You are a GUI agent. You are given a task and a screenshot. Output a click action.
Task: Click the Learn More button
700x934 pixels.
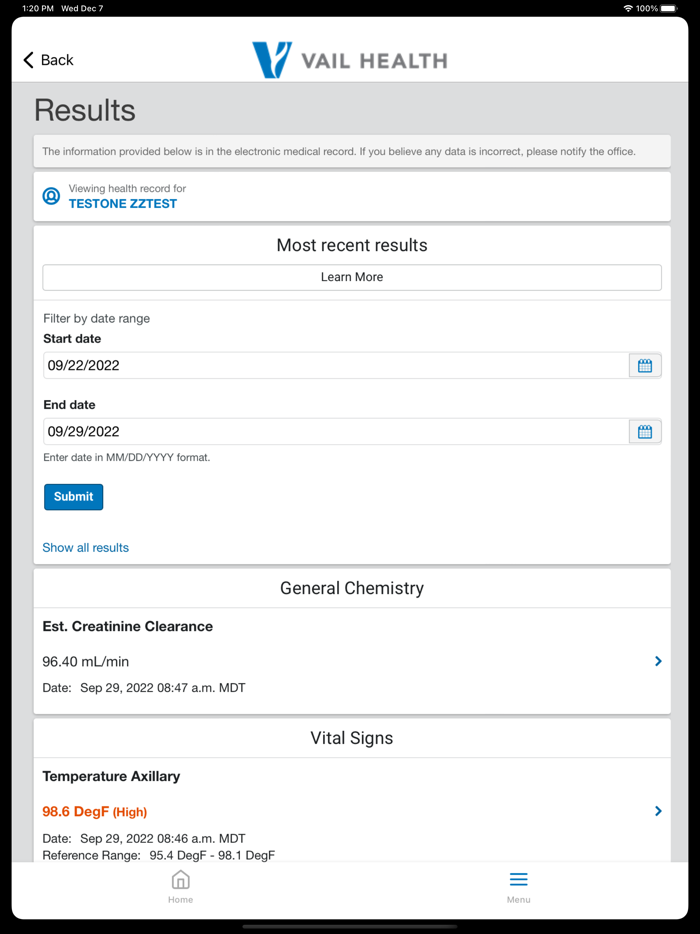pos(351,277)
